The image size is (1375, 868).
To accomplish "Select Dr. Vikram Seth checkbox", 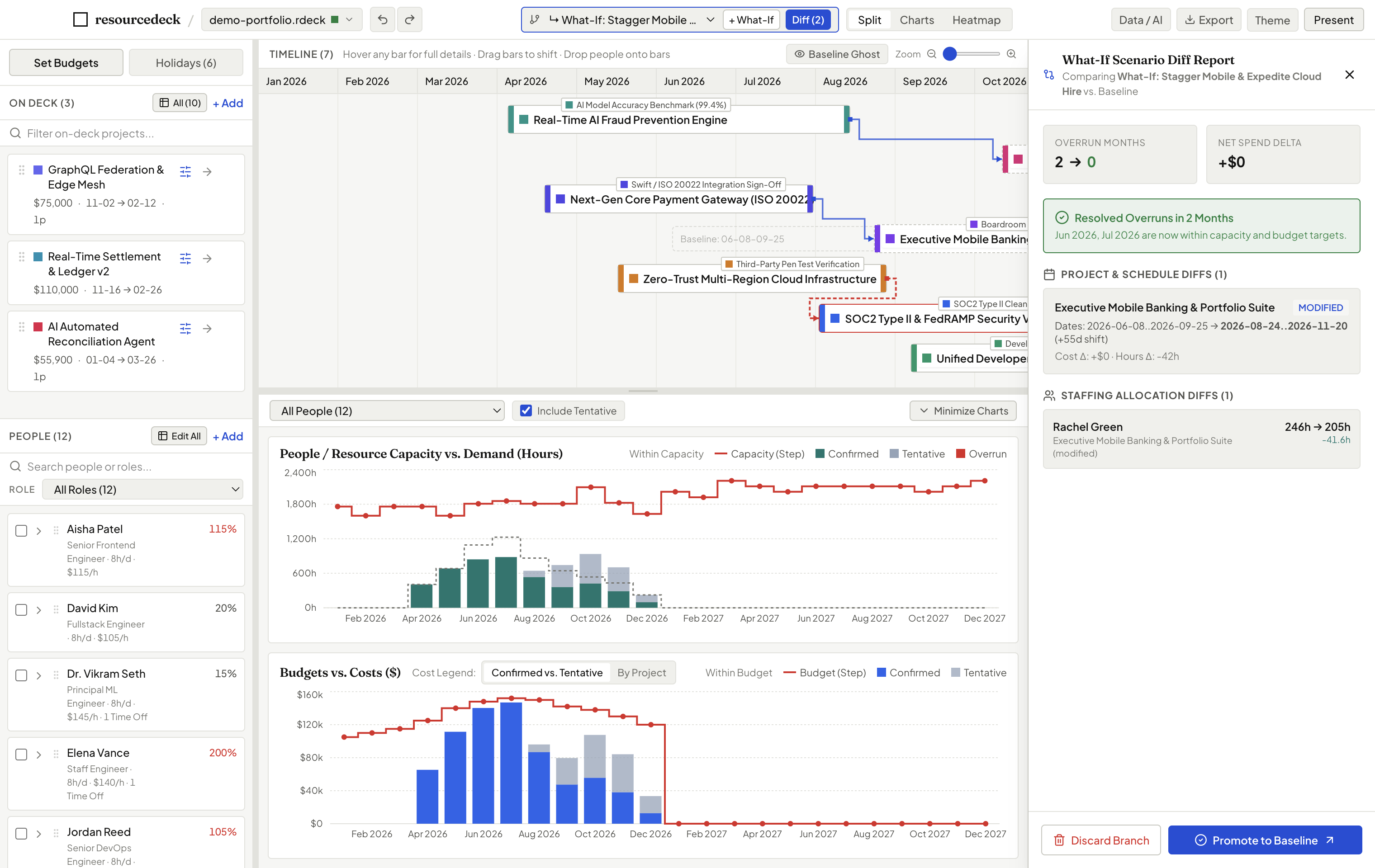I will click(x=21, y=675).
